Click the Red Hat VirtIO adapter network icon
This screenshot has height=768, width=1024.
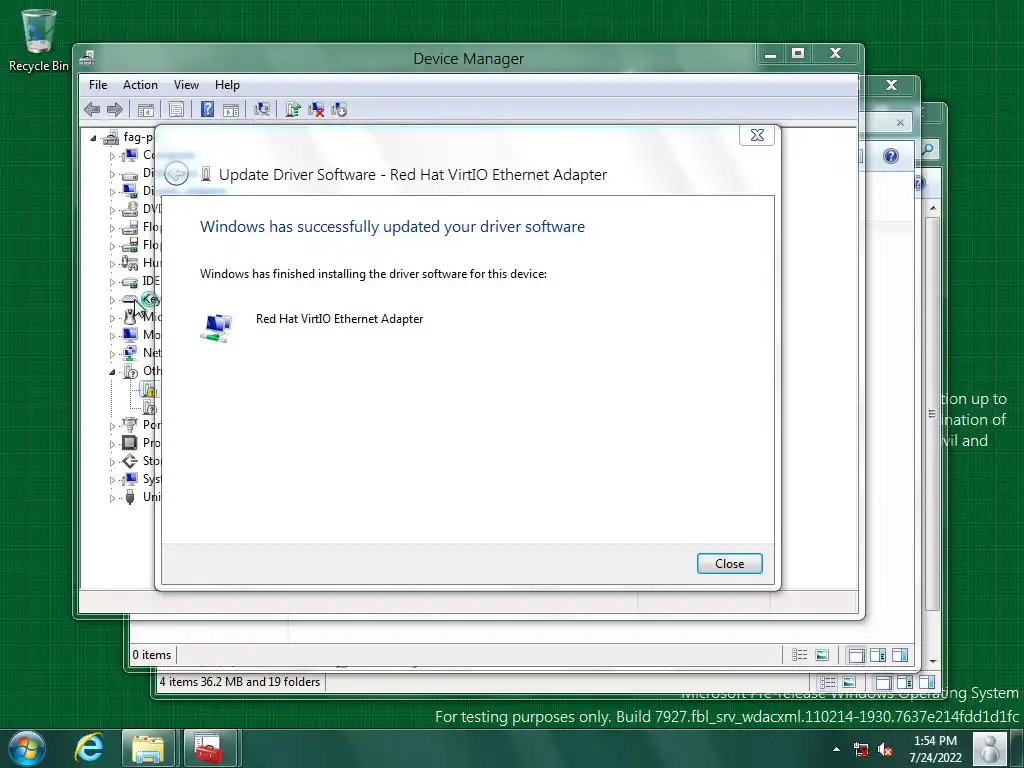coord(216,327)
